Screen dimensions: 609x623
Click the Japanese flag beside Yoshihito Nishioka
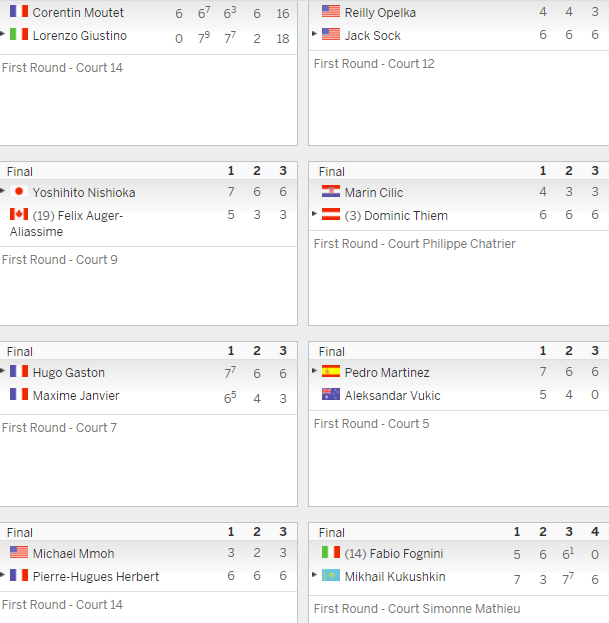19,192
